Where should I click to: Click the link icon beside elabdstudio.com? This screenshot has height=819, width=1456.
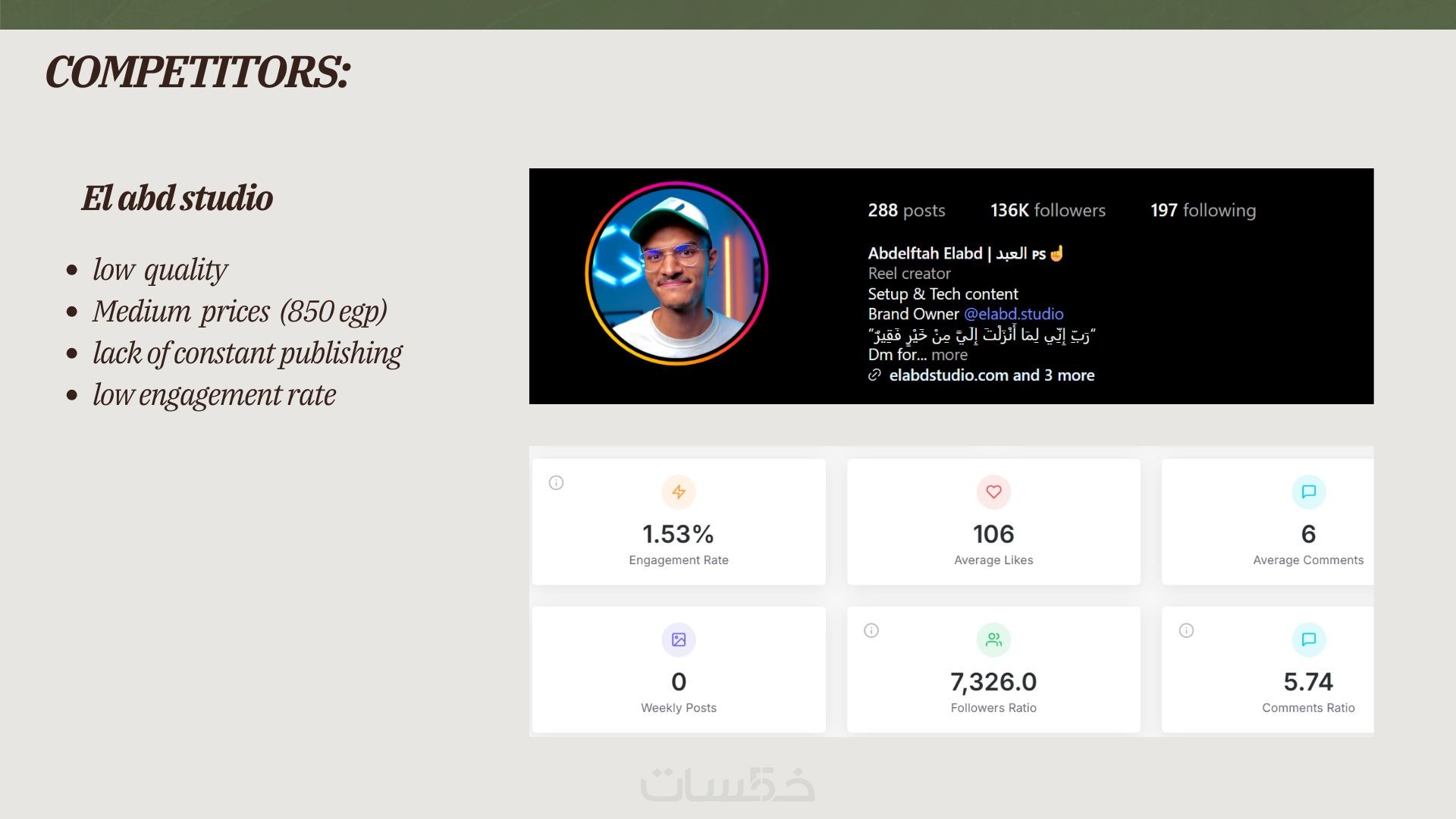[x=874, y=375]
